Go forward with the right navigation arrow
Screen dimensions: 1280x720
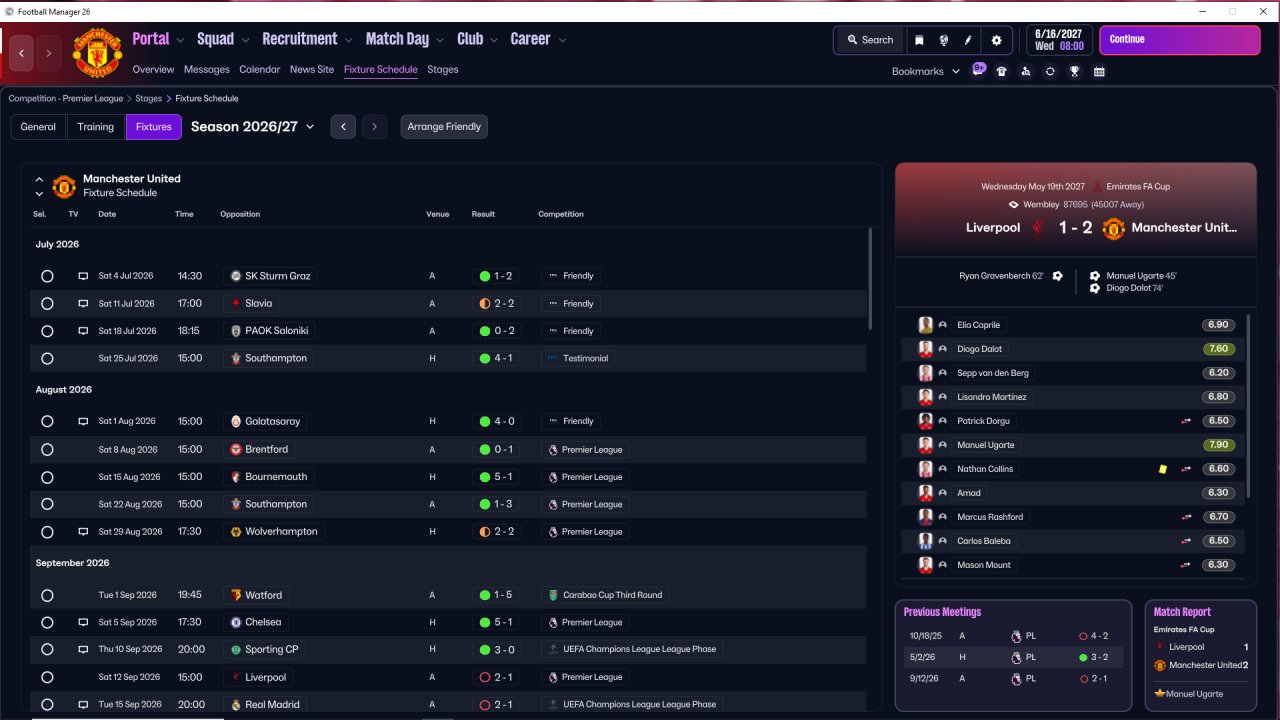coord(48,53)
